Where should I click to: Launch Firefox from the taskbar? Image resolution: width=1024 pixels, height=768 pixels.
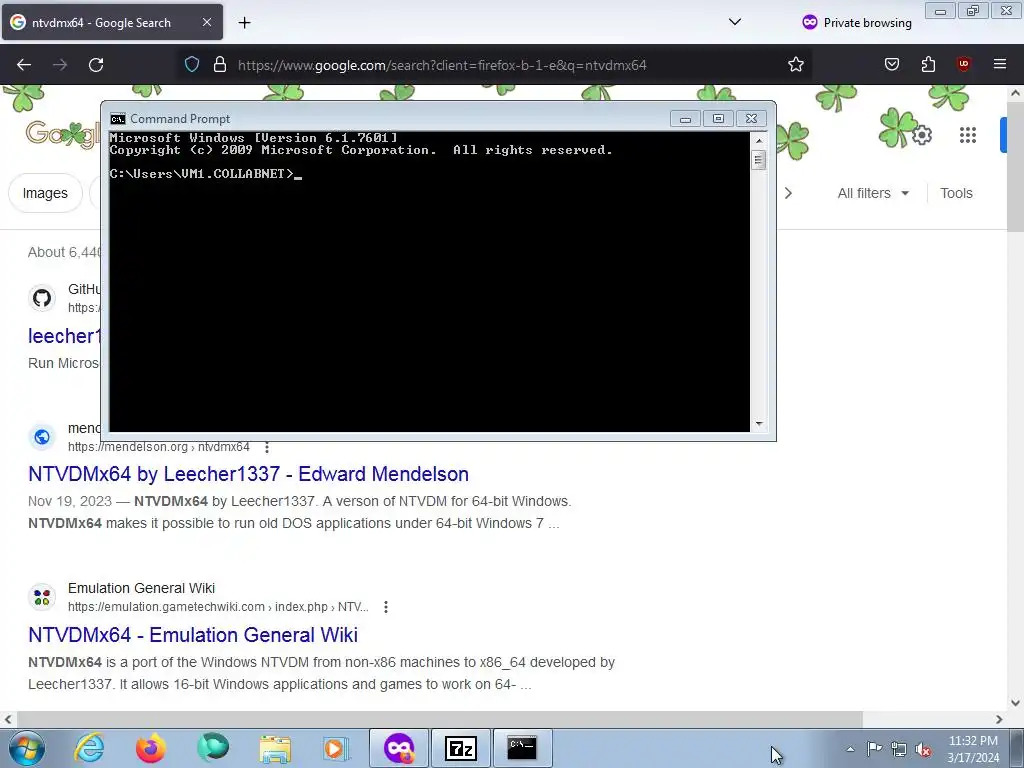point(150,748)
